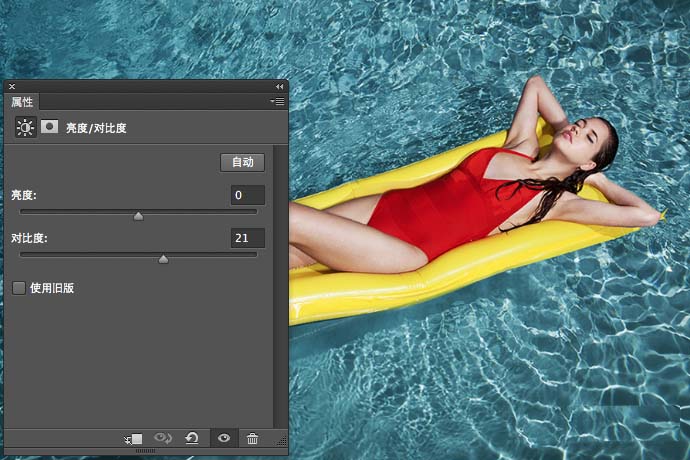Open the Properties panel flyout menu

[278, 102]
